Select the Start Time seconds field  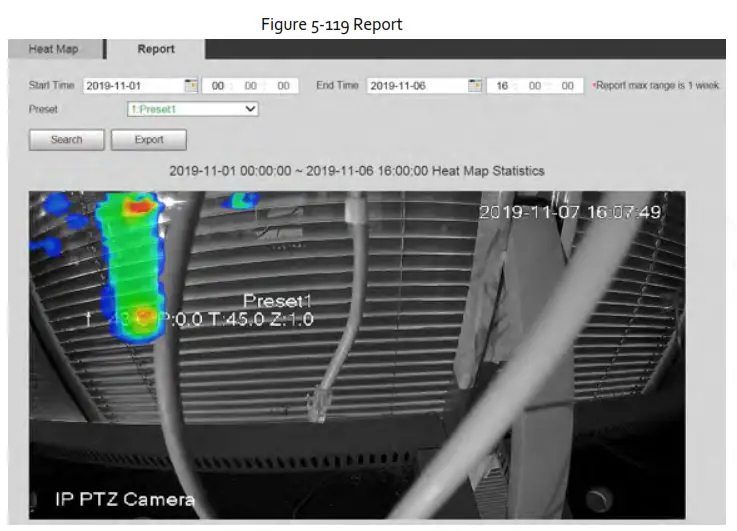pos(283,86)
